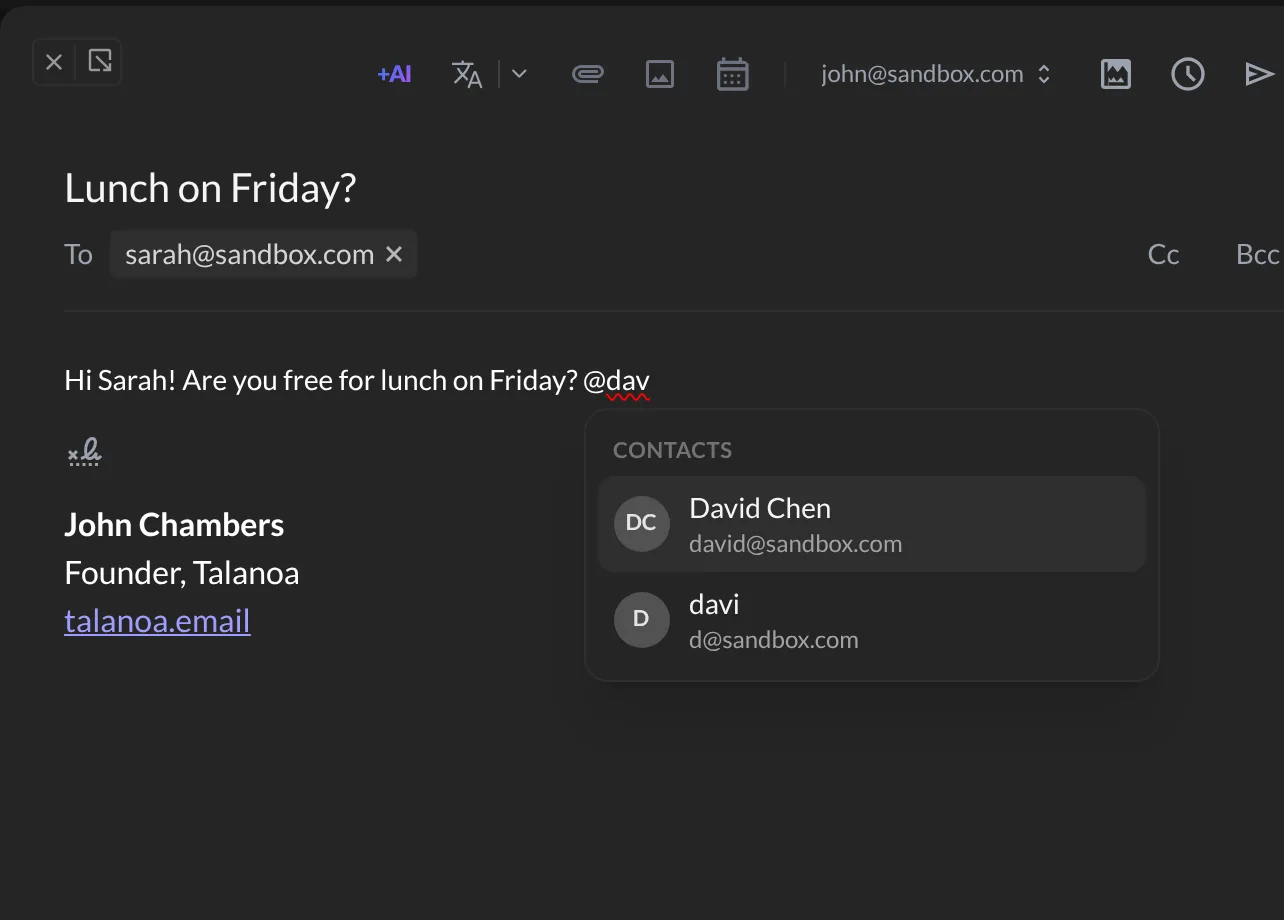Add Cc recipients
1284x920 pixels.
pyautogui.click(x=1164, y=255)
